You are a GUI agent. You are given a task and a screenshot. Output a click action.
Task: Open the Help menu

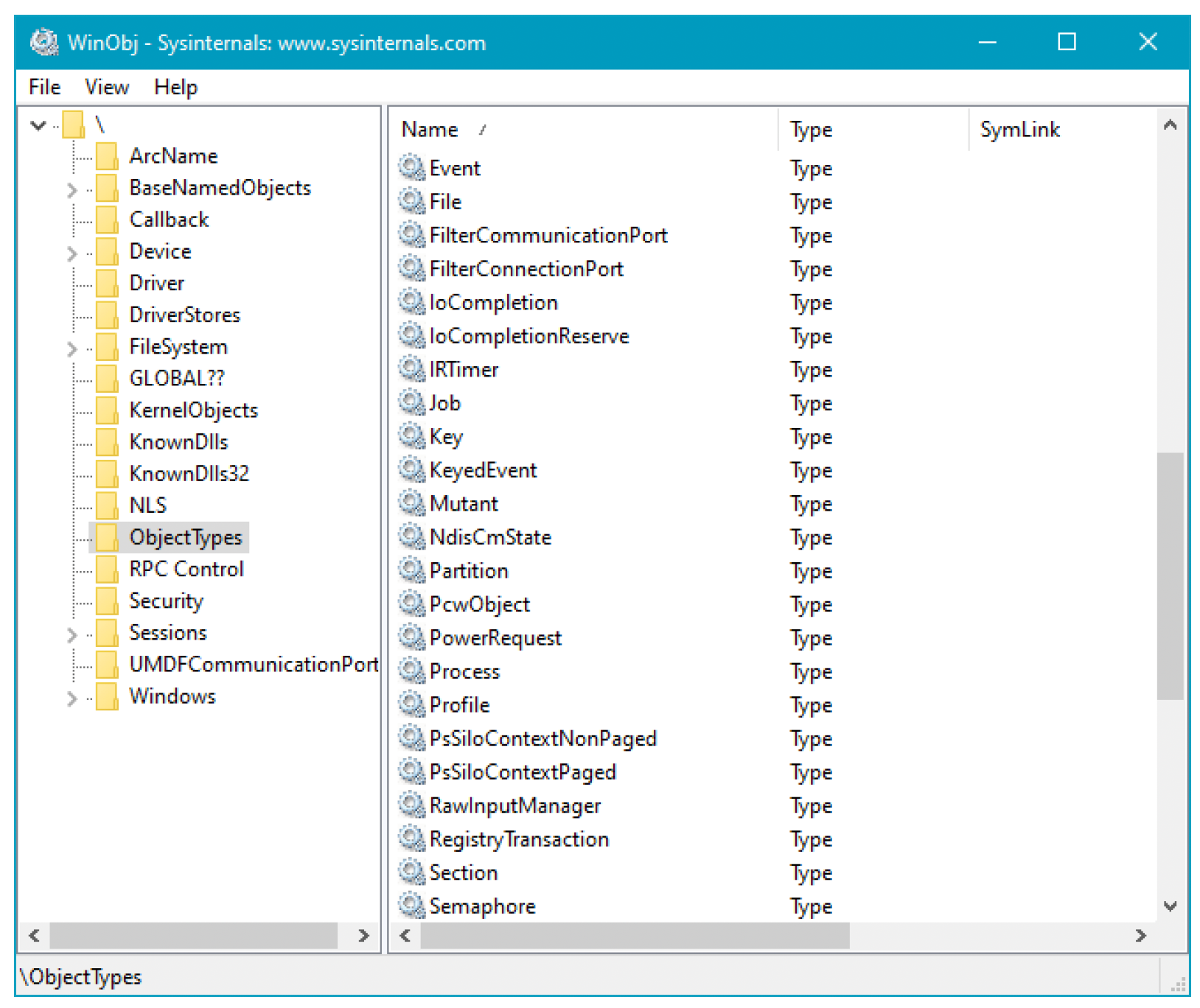click(x=175, y=87)
